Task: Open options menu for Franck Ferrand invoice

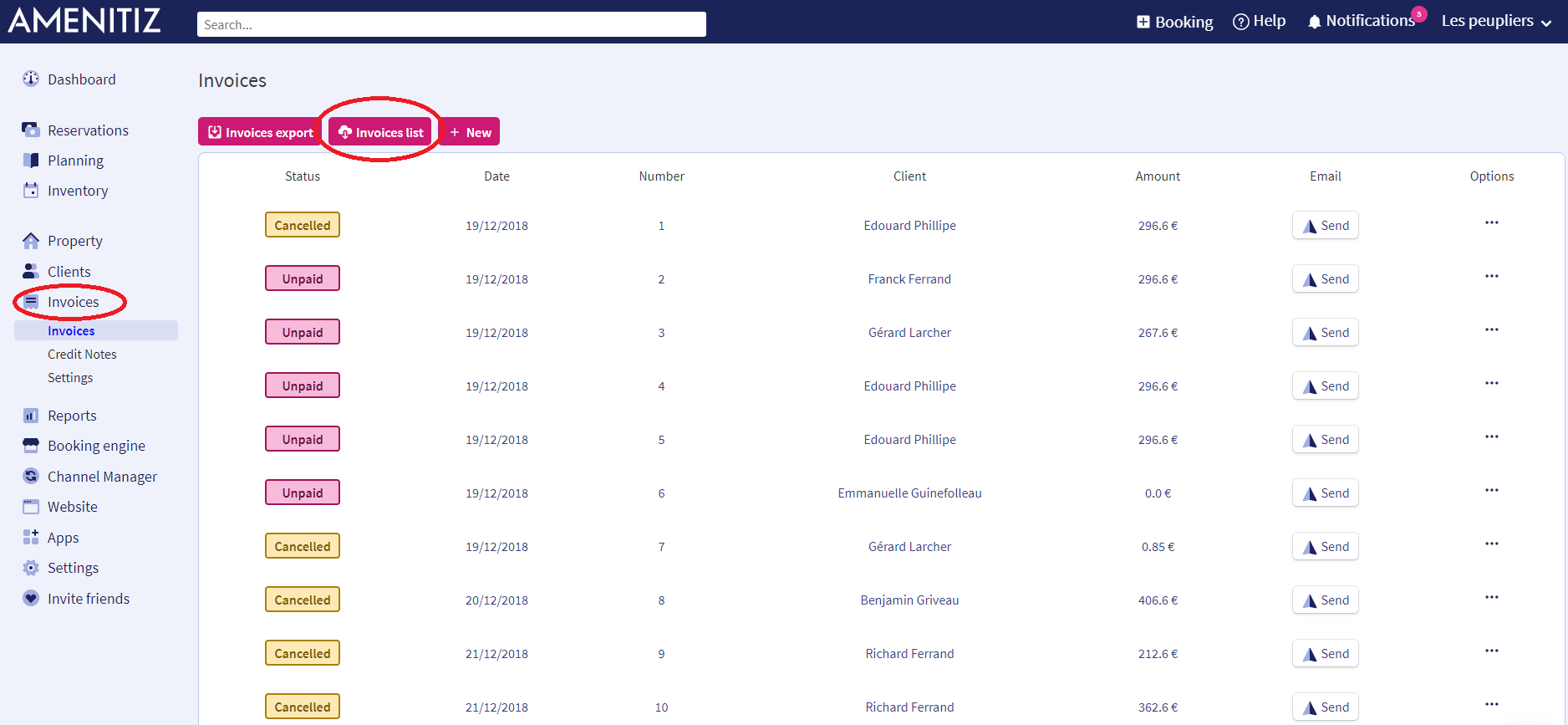Action: (x=1492, y=276)
